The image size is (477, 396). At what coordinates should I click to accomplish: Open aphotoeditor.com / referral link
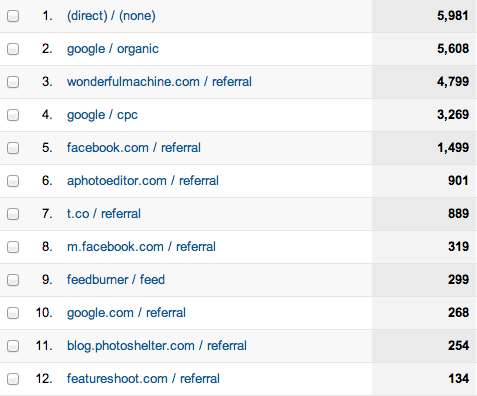pos(143,181)
